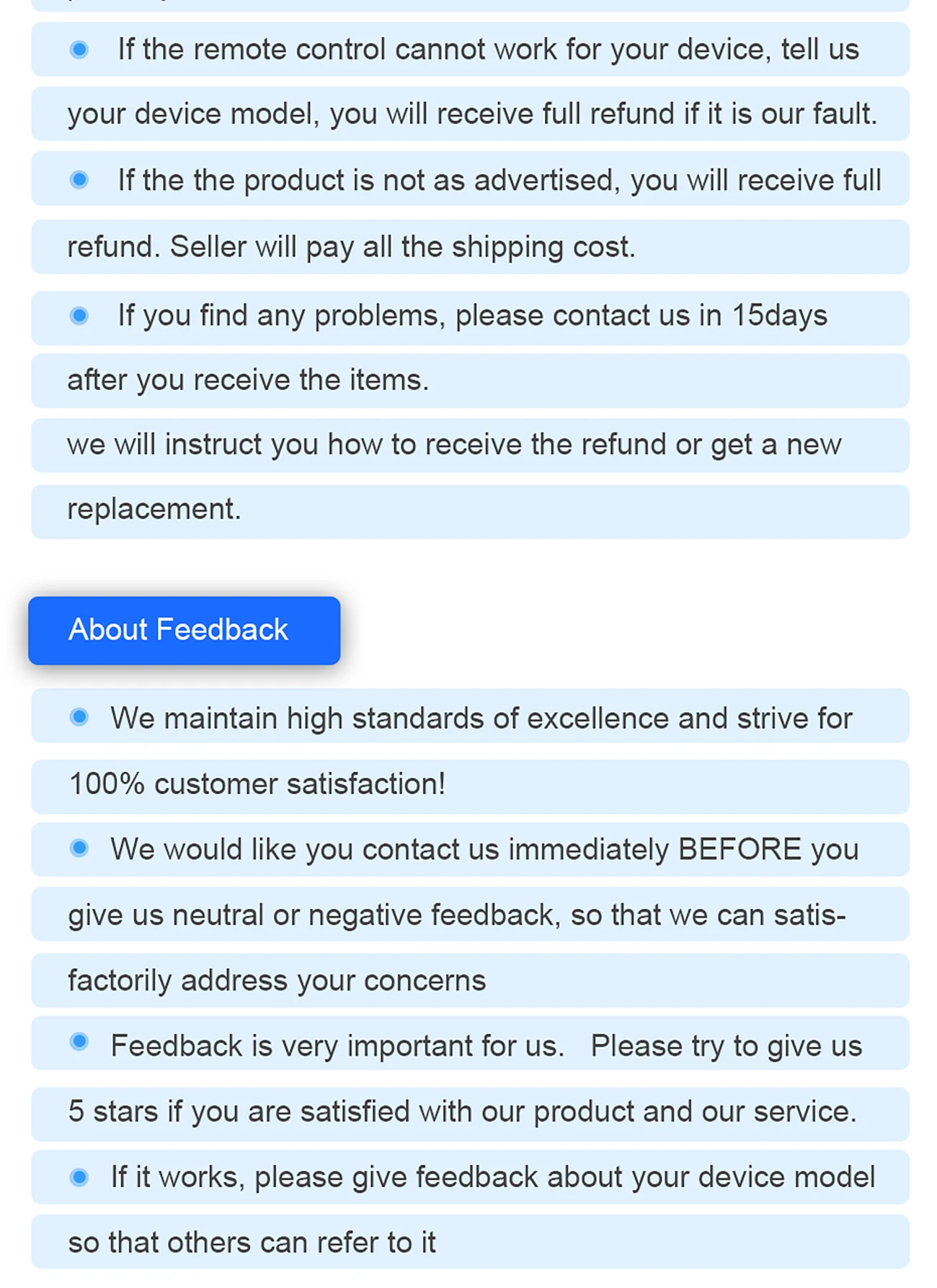Image resolution: width=937 pixels, height=1288 pixels.
Task: Select the bullet beside "Feedback is very important"
Action: (79, 1042)
